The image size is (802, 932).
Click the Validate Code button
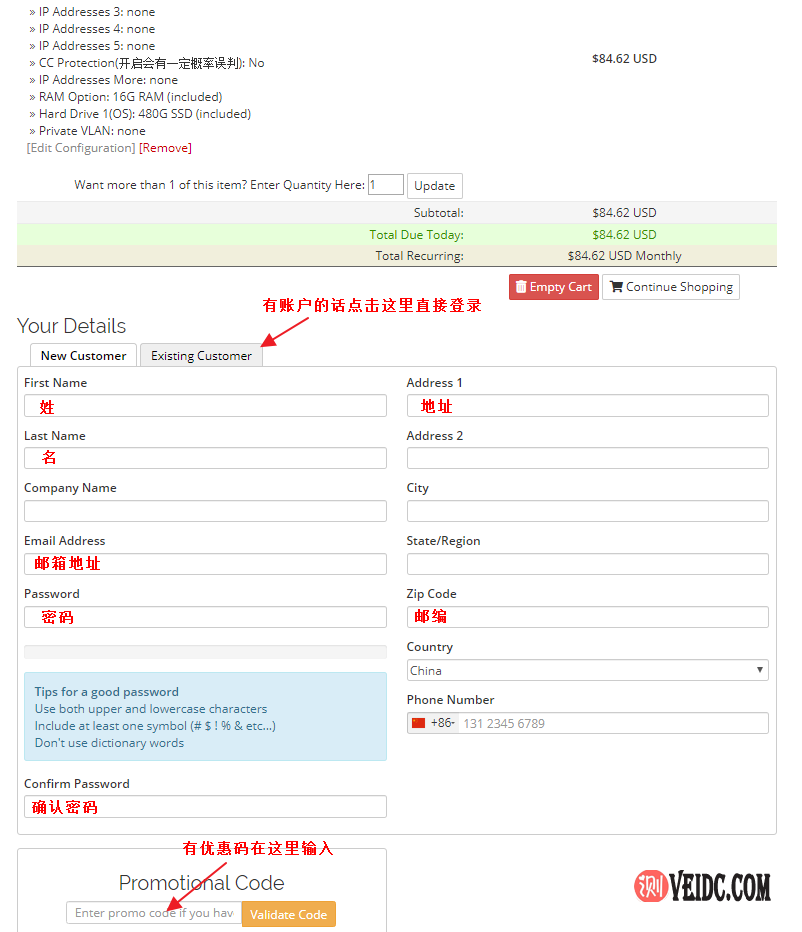click(288, 914)
